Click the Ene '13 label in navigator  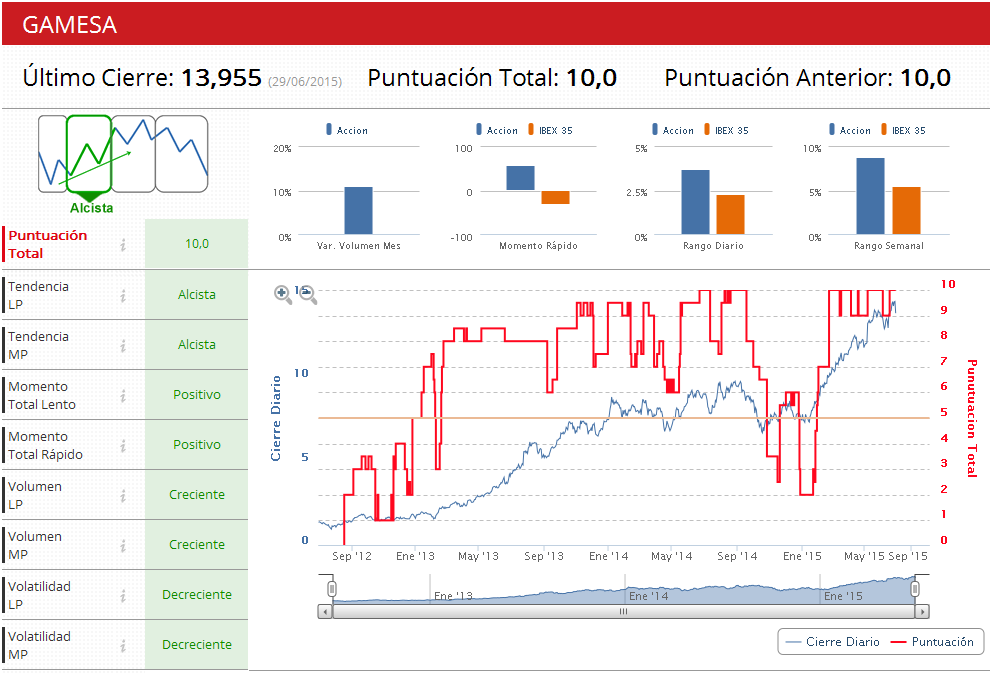point(453,596)
